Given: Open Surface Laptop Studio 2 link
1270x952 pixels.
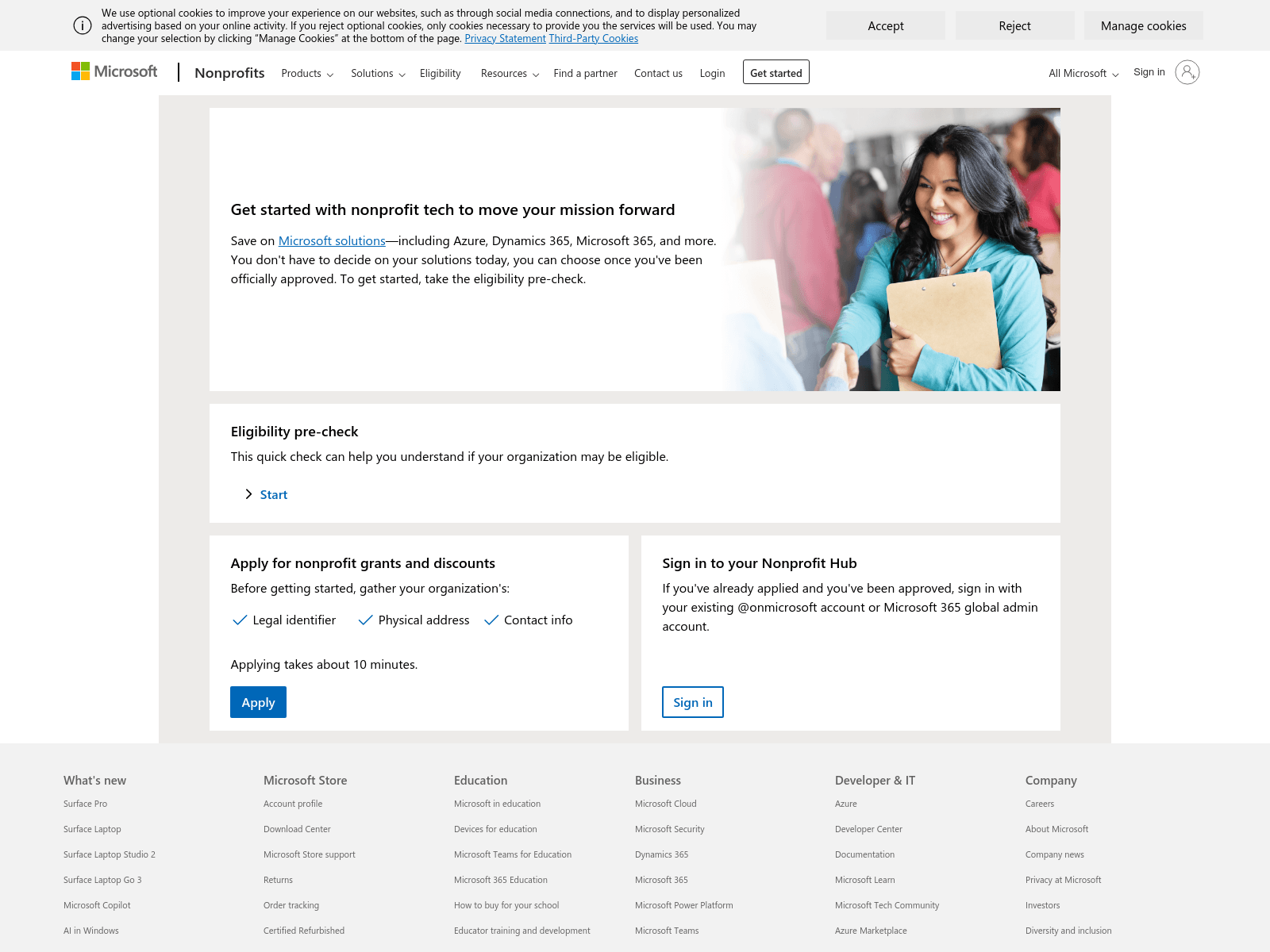Looking at the screenshot, I should (110, 854).
